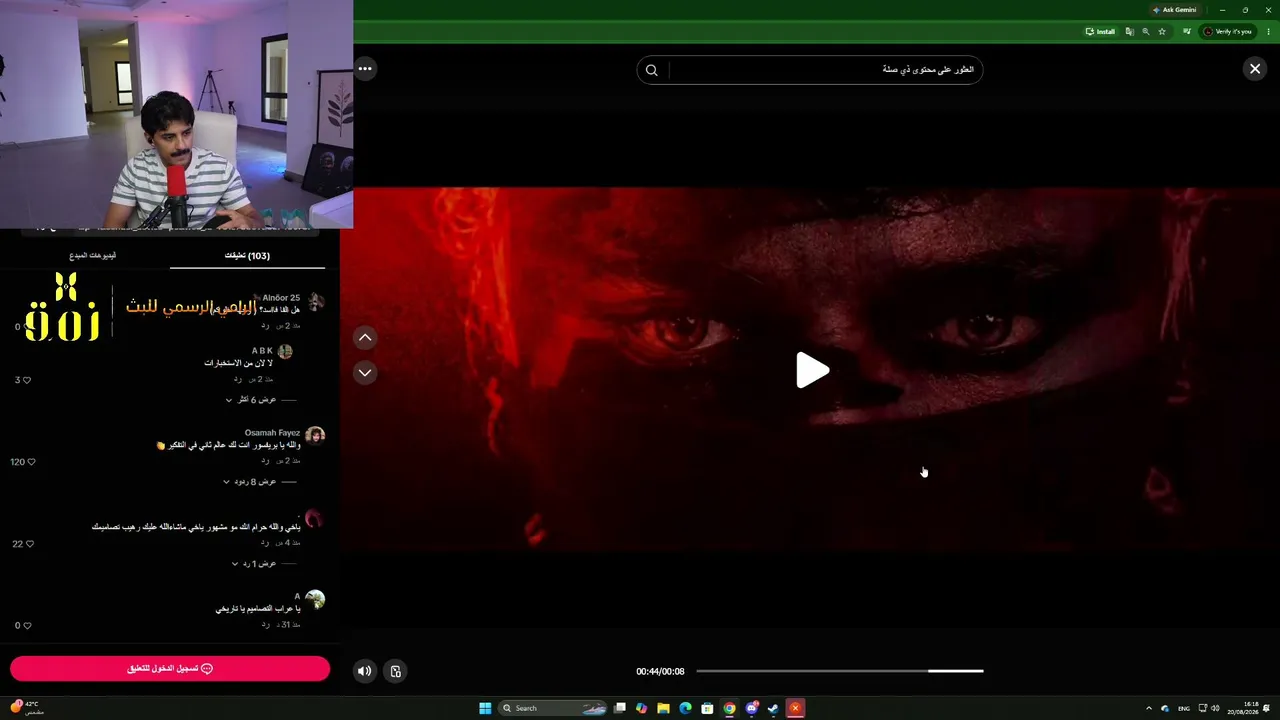
Task: Open Microsoft Store from the taskbar
Action: [x=707, y=708]
